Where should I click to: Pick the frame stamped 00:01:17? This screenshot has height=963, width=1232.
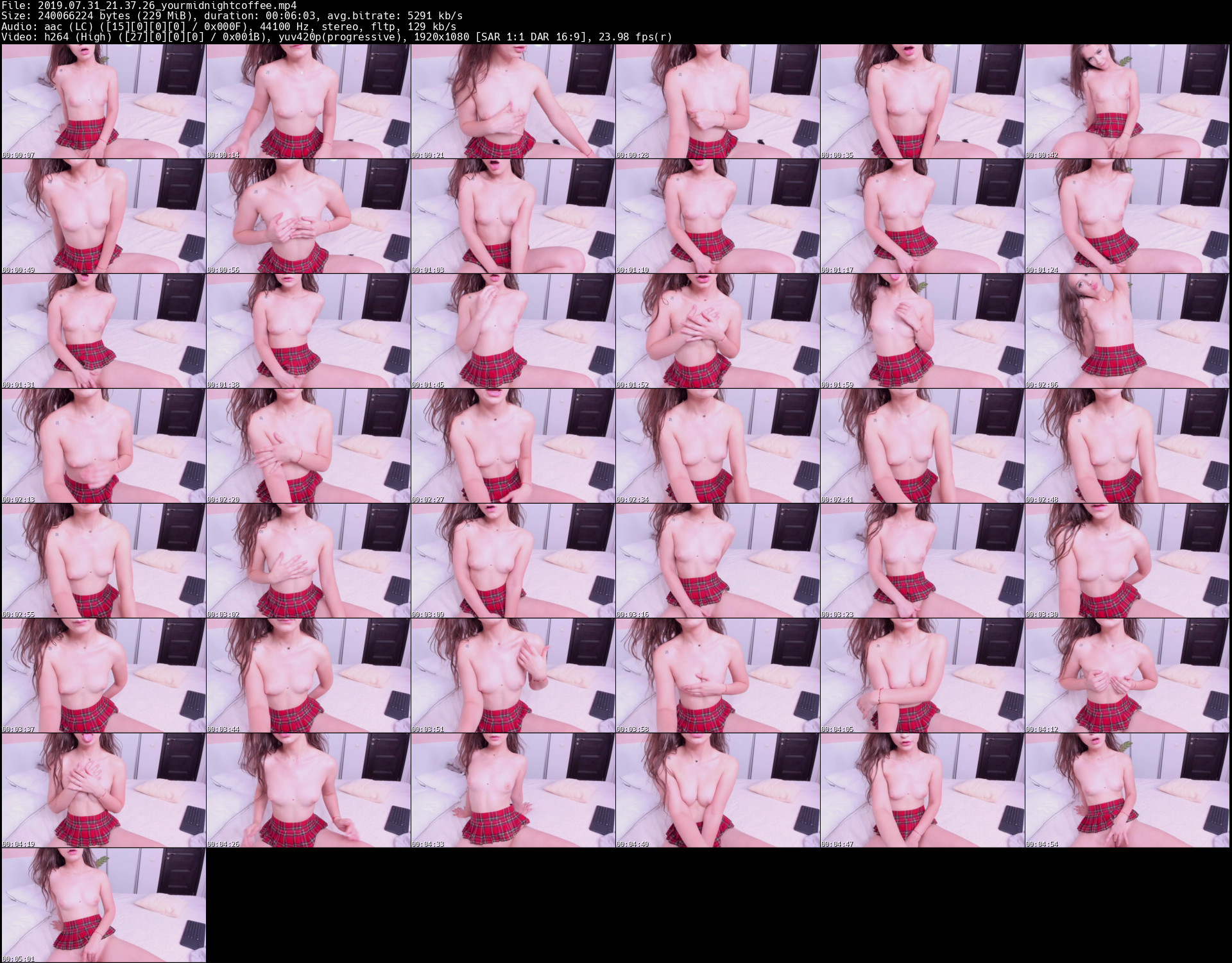[x=923, y=216]
